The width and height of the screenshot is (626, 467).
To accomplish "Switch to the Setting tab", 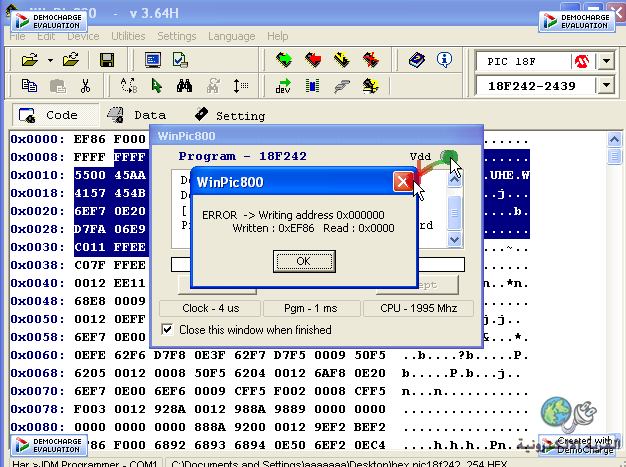I will [230, 115].
